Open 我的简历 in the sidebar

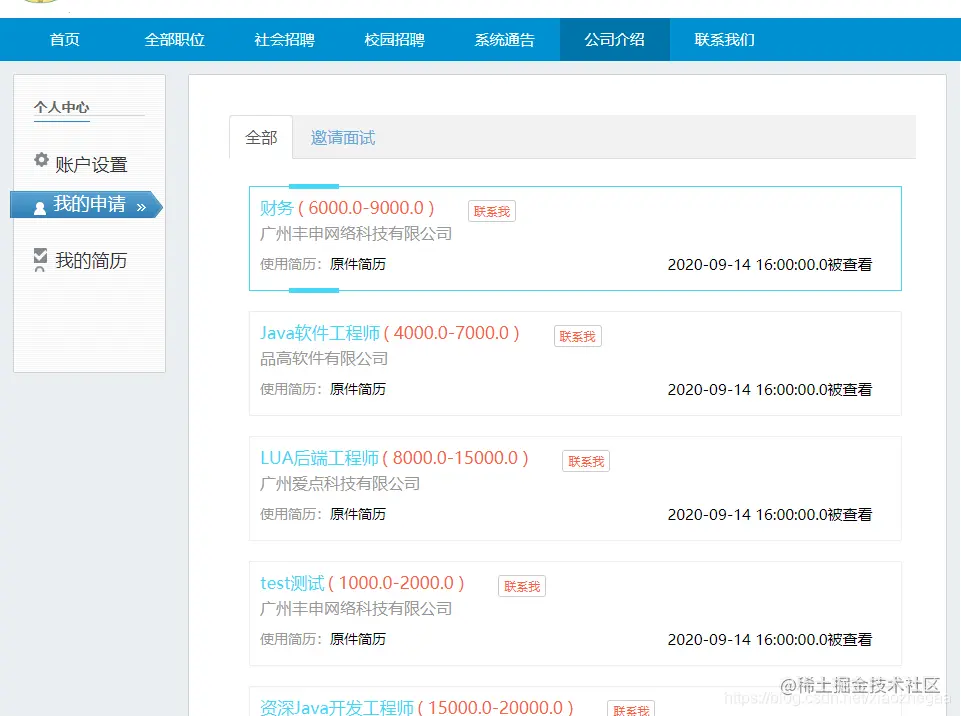click(91, 260)
